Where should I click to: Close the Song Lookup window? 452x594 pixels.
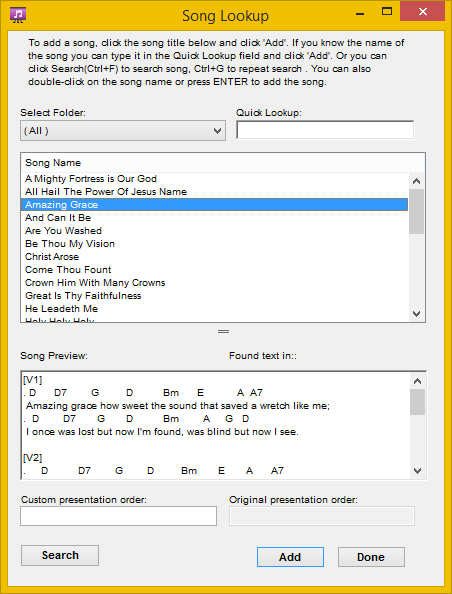click(x=422, y=12)
